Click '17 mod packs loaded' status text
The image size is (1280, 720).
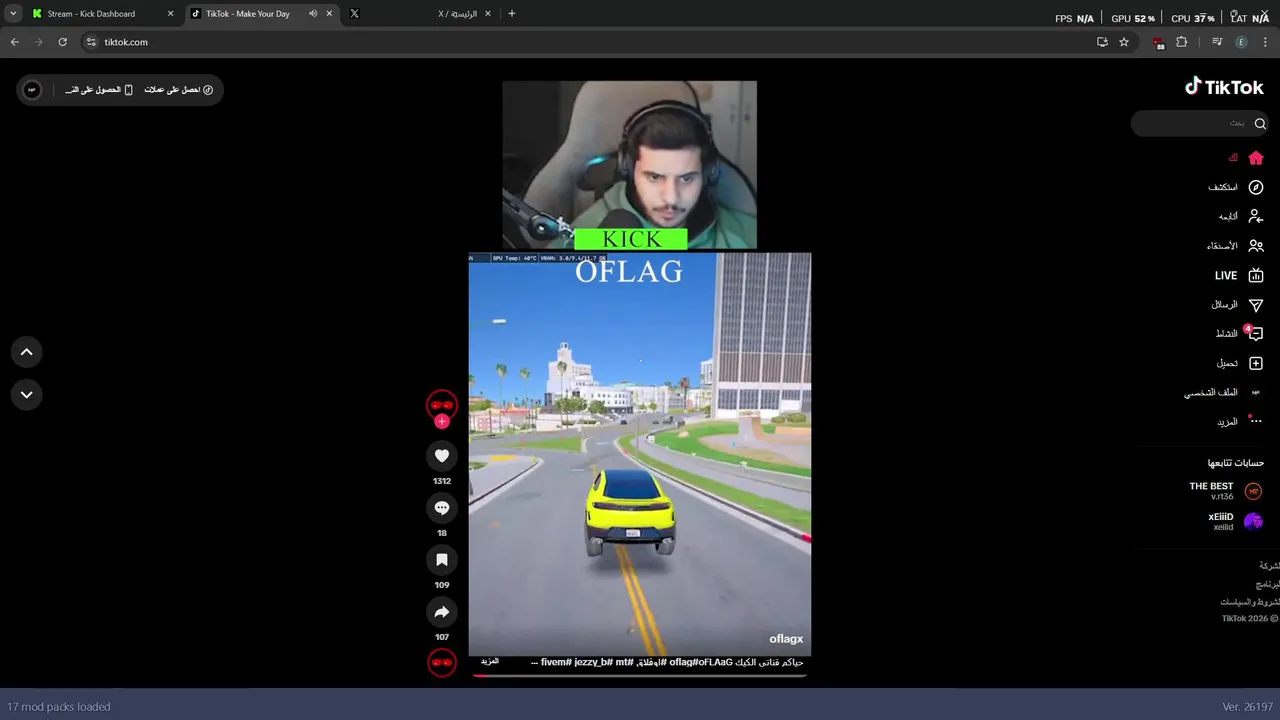tap(59, 706)
